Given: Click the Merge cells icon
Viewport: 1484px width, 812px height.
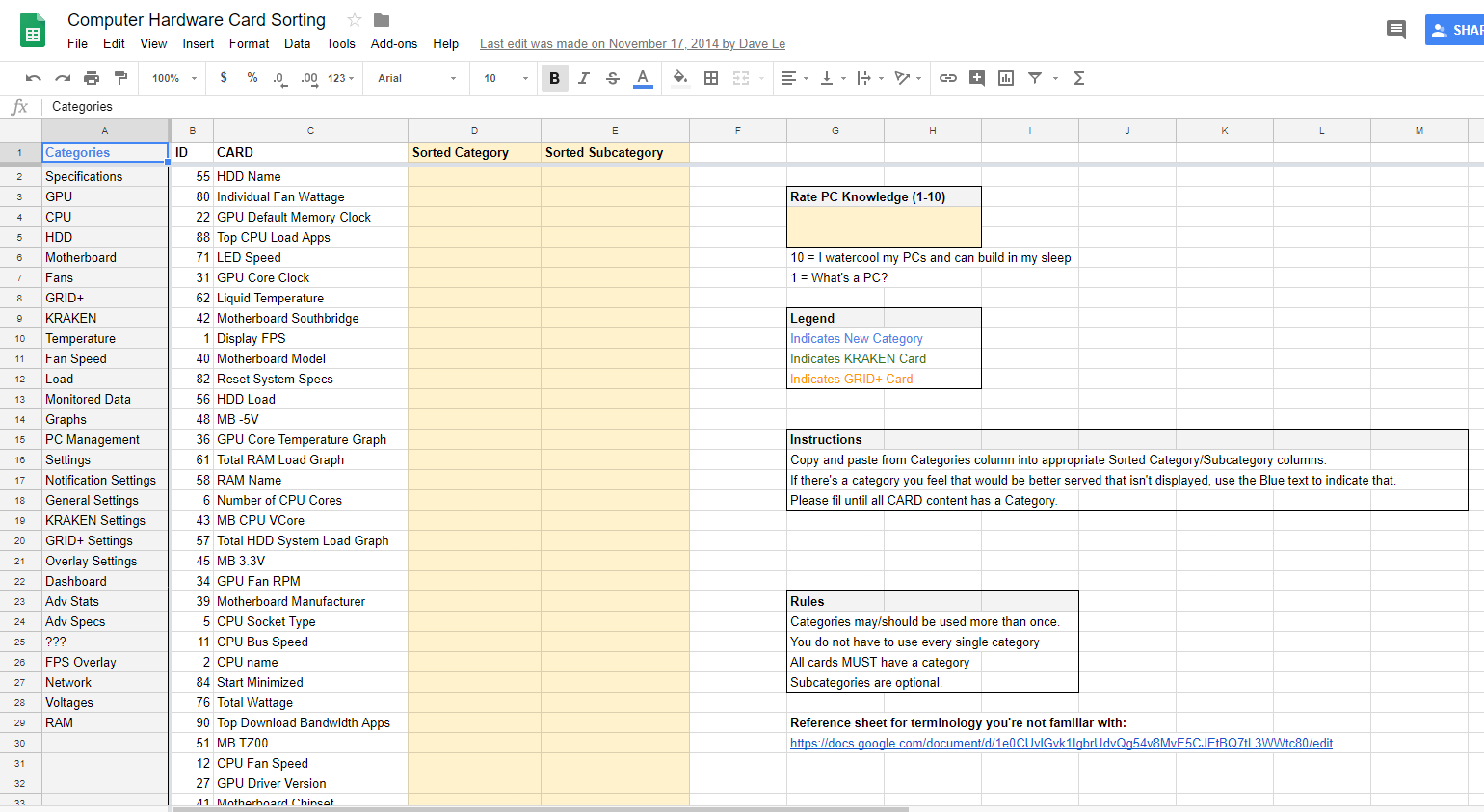Looking at the screenshot, I should pos(741,78).
